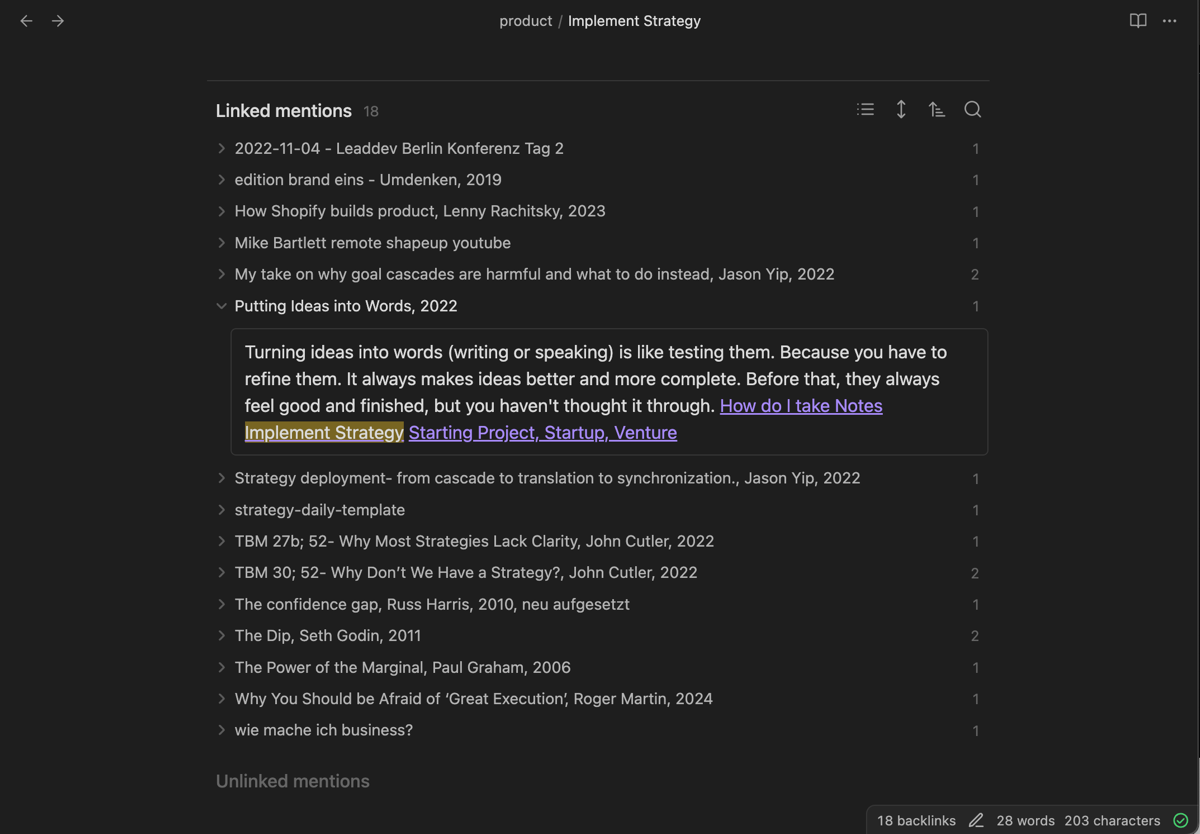This screenshot has width=1200, height=834.
Task: Collapse results list icon in Linked mentions
Action: (866, 110)
